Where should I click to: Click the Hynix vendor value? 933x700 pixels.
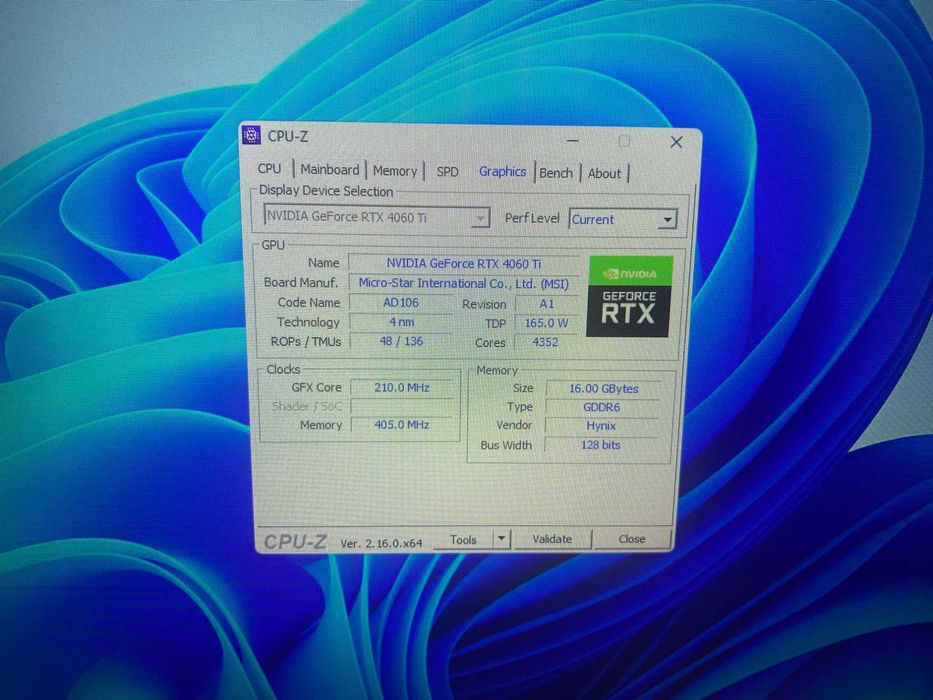[601, 426]
